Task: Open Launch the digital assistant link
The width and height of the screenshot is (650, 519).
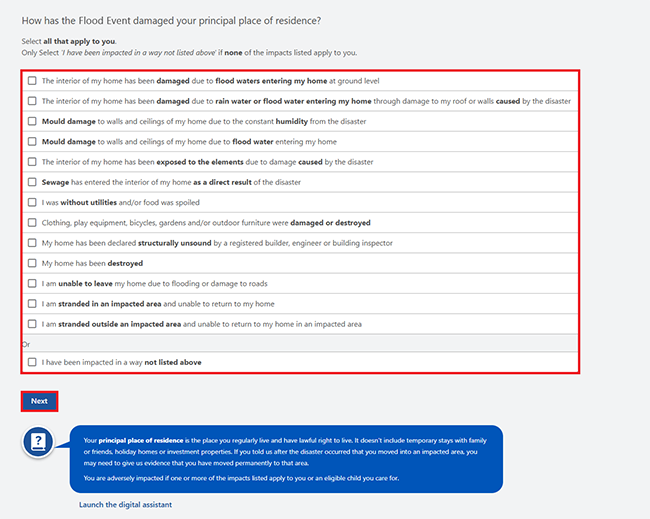Action: [x=125, y=504]
